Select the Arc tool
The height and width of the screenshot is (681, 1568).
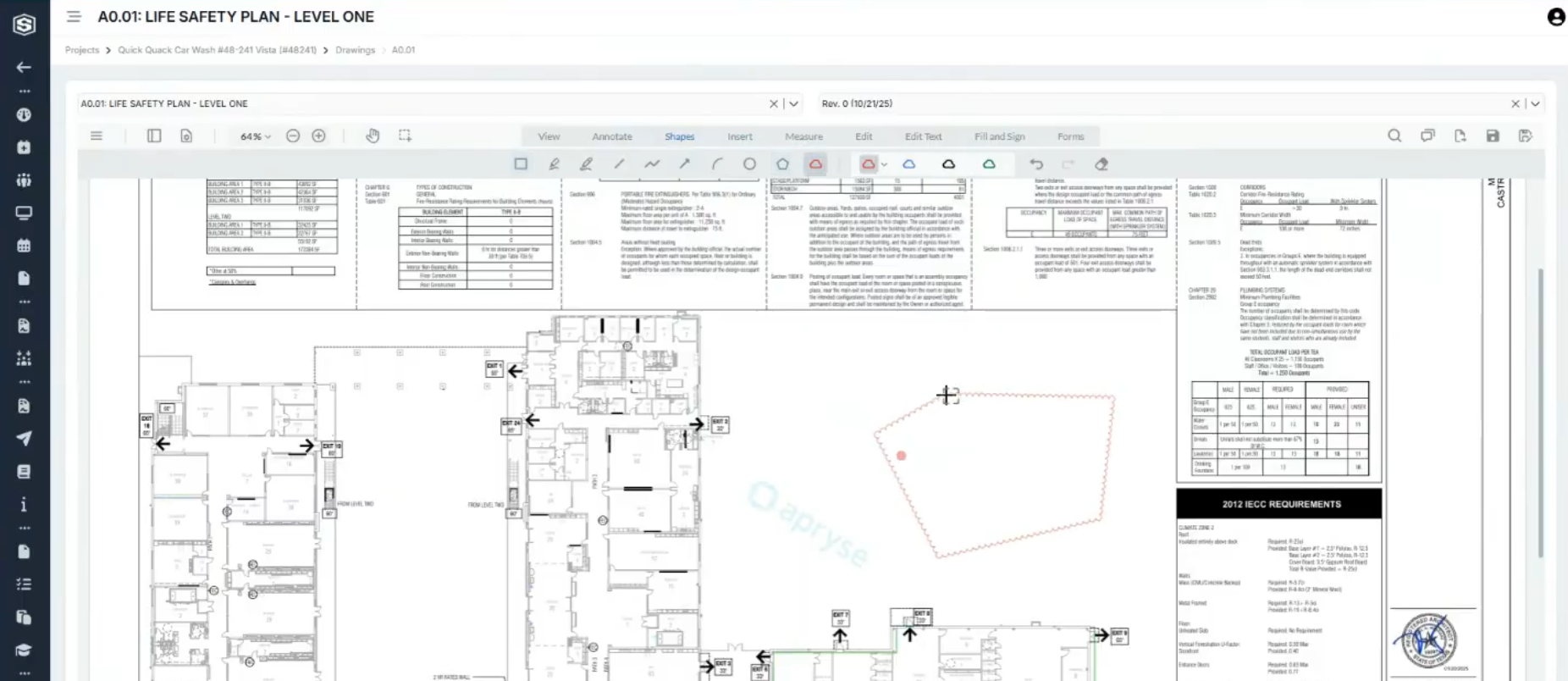(x=717, y=164)
